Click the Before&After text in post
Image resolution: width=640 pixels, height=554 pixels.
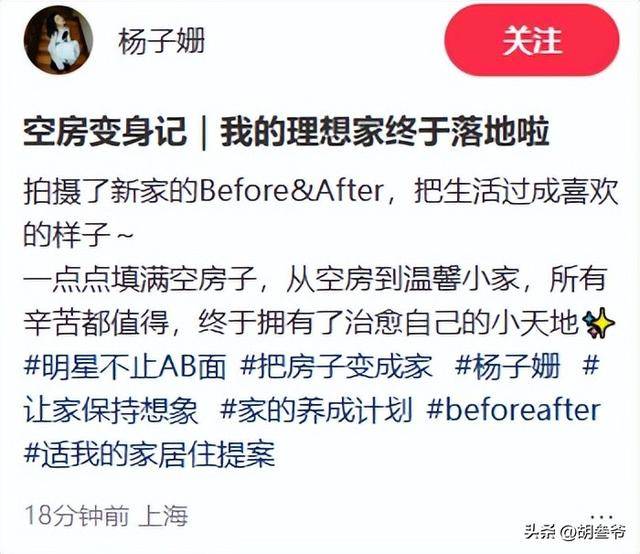[292, 191]
